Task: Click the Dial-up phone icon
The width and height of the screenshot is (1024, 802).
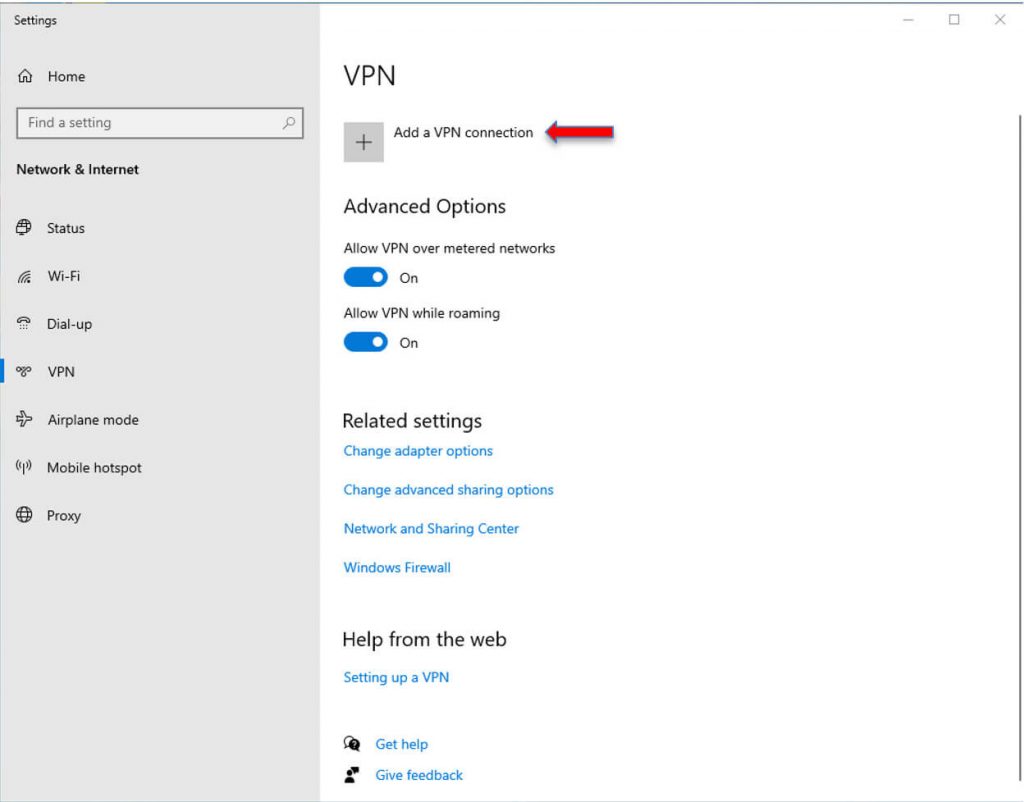Action: (24, 323)
